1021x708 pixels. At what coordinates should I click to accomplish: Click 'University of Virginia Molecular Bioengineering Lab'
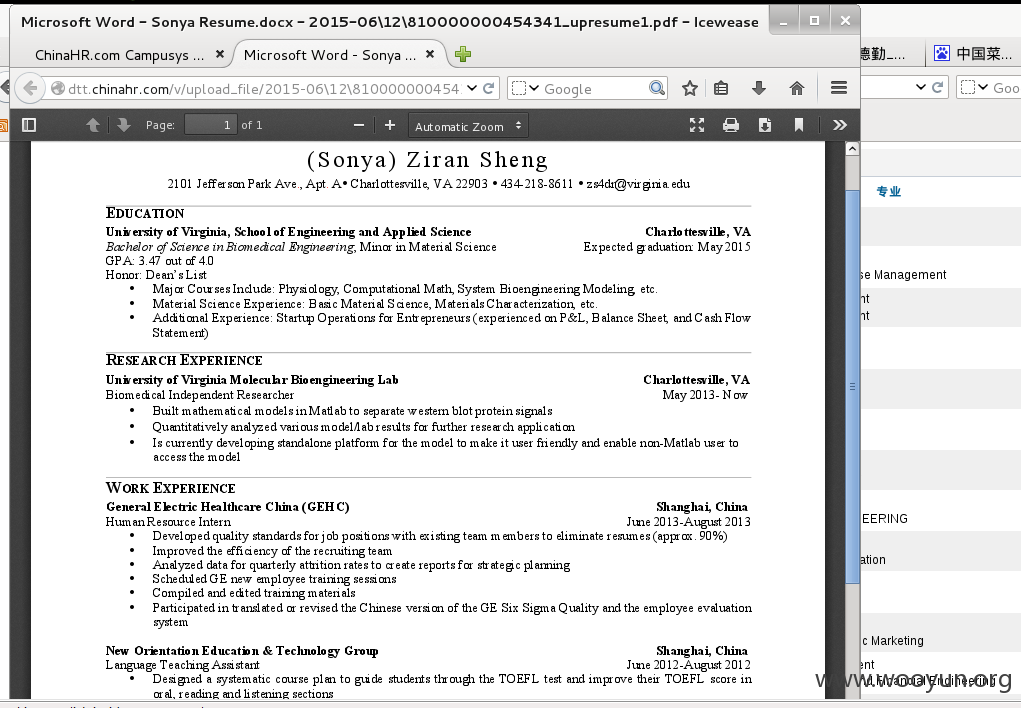[x=252, y=380]
